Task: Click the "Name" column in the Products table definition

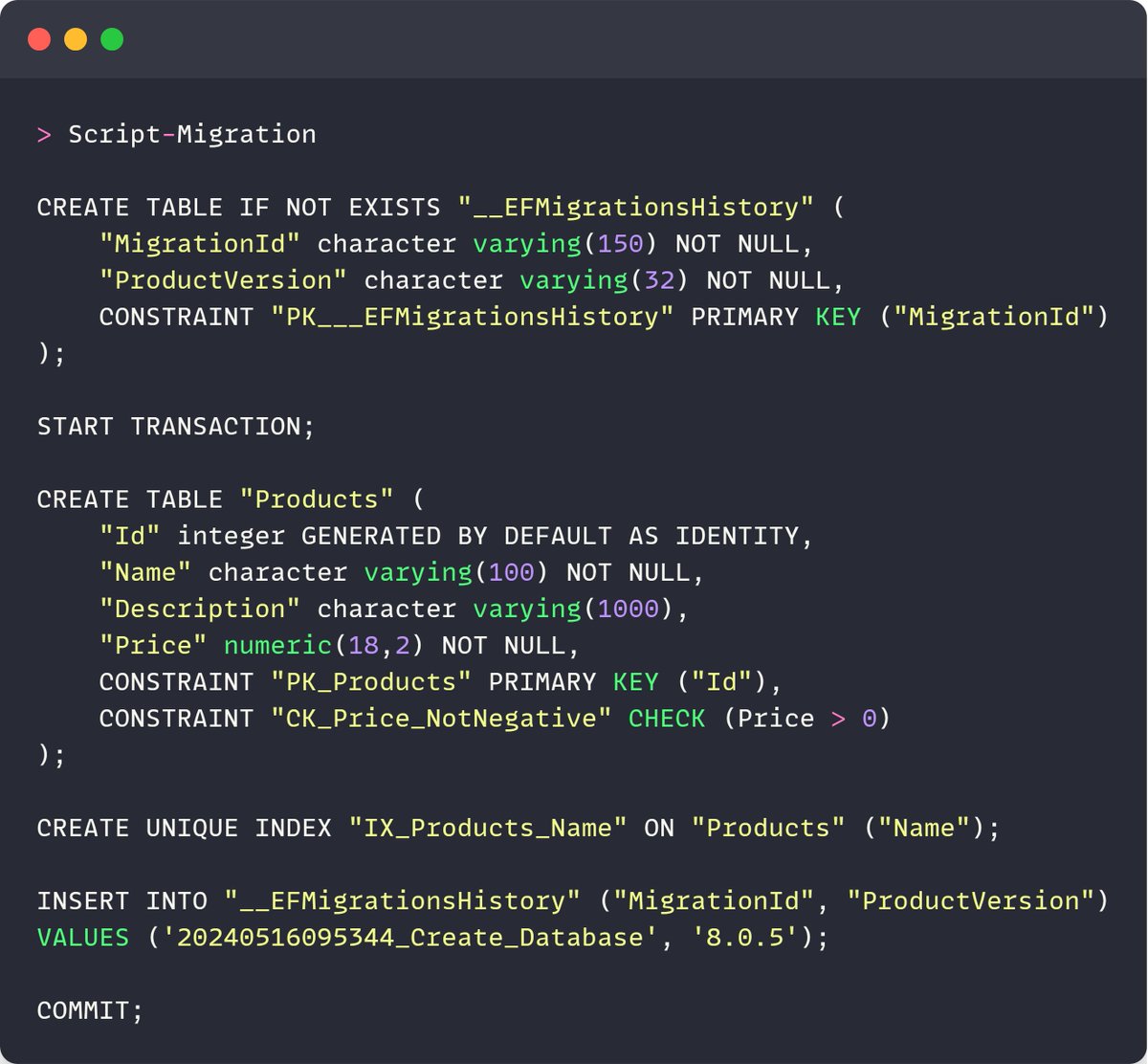Action: tap(145, 572)
